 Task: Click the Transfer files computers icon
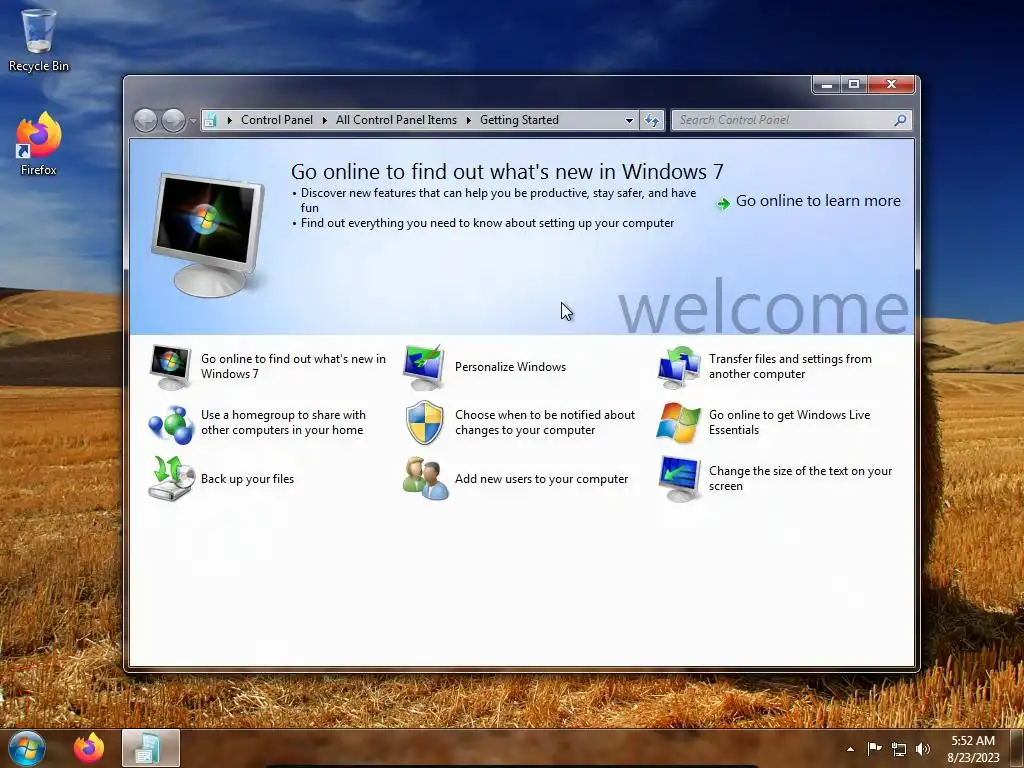pos(679,366)
